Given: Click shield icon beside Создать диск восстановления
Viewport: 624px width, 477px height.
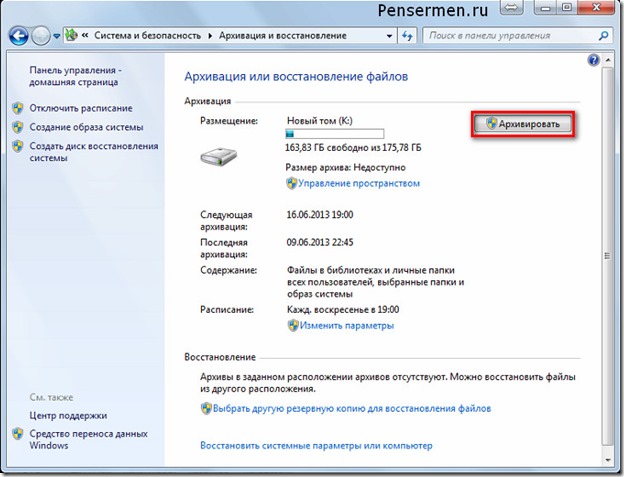Looking at the screenshot, I should click(x=18, y=146).
